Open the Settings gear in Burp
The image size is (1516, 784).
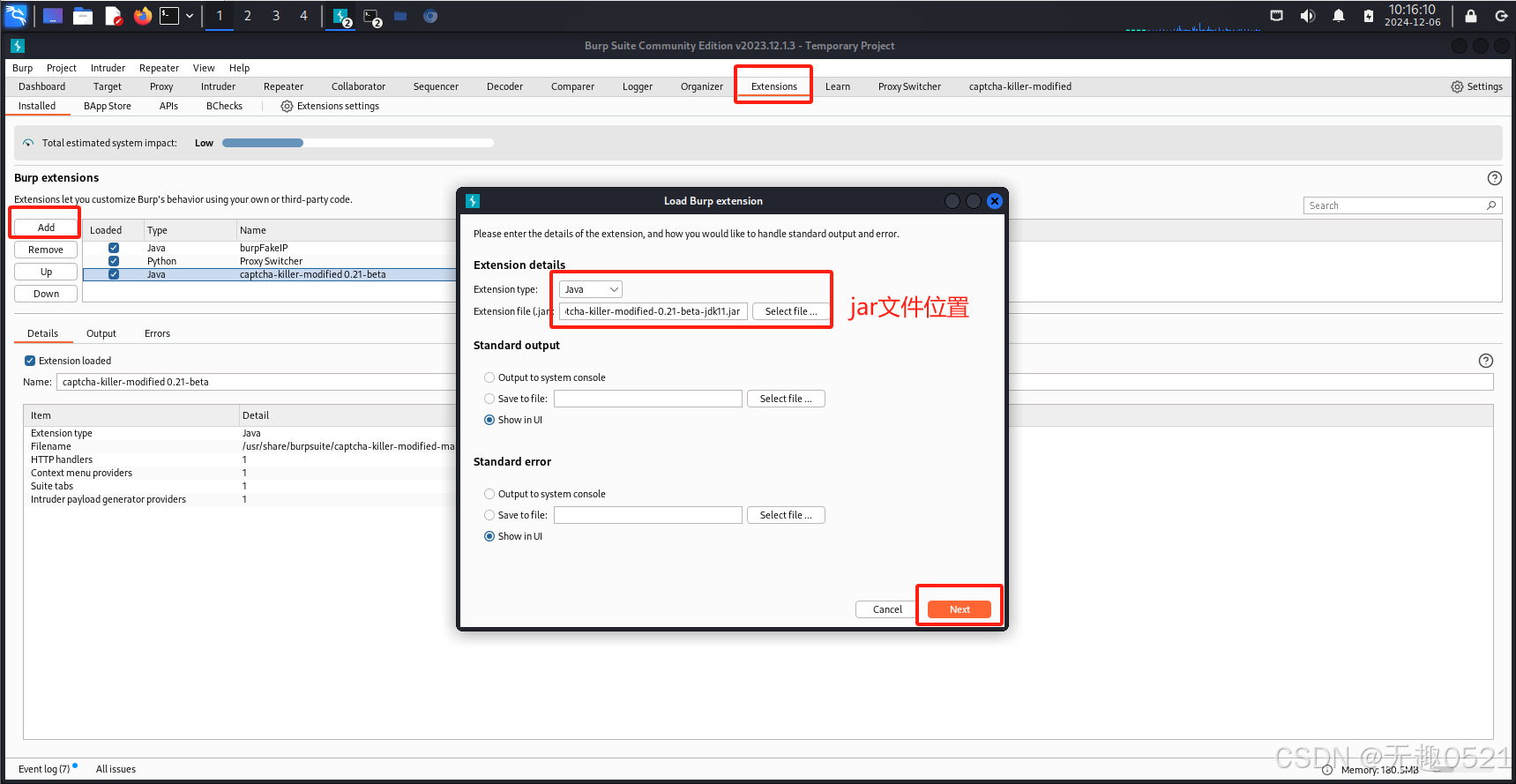pyautogui.click(x=1476, y=86)
